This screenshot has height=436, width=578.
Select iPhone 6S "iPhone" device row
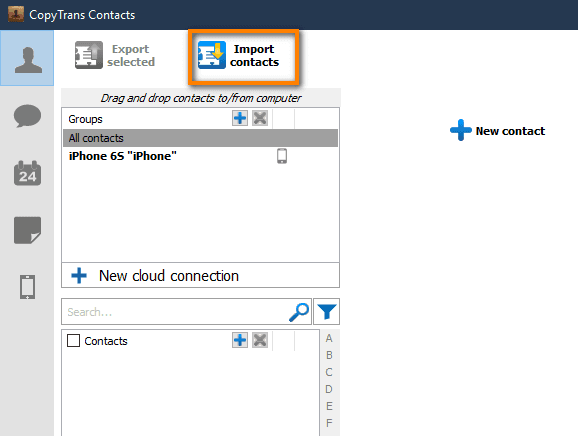[x=201, y=156]
